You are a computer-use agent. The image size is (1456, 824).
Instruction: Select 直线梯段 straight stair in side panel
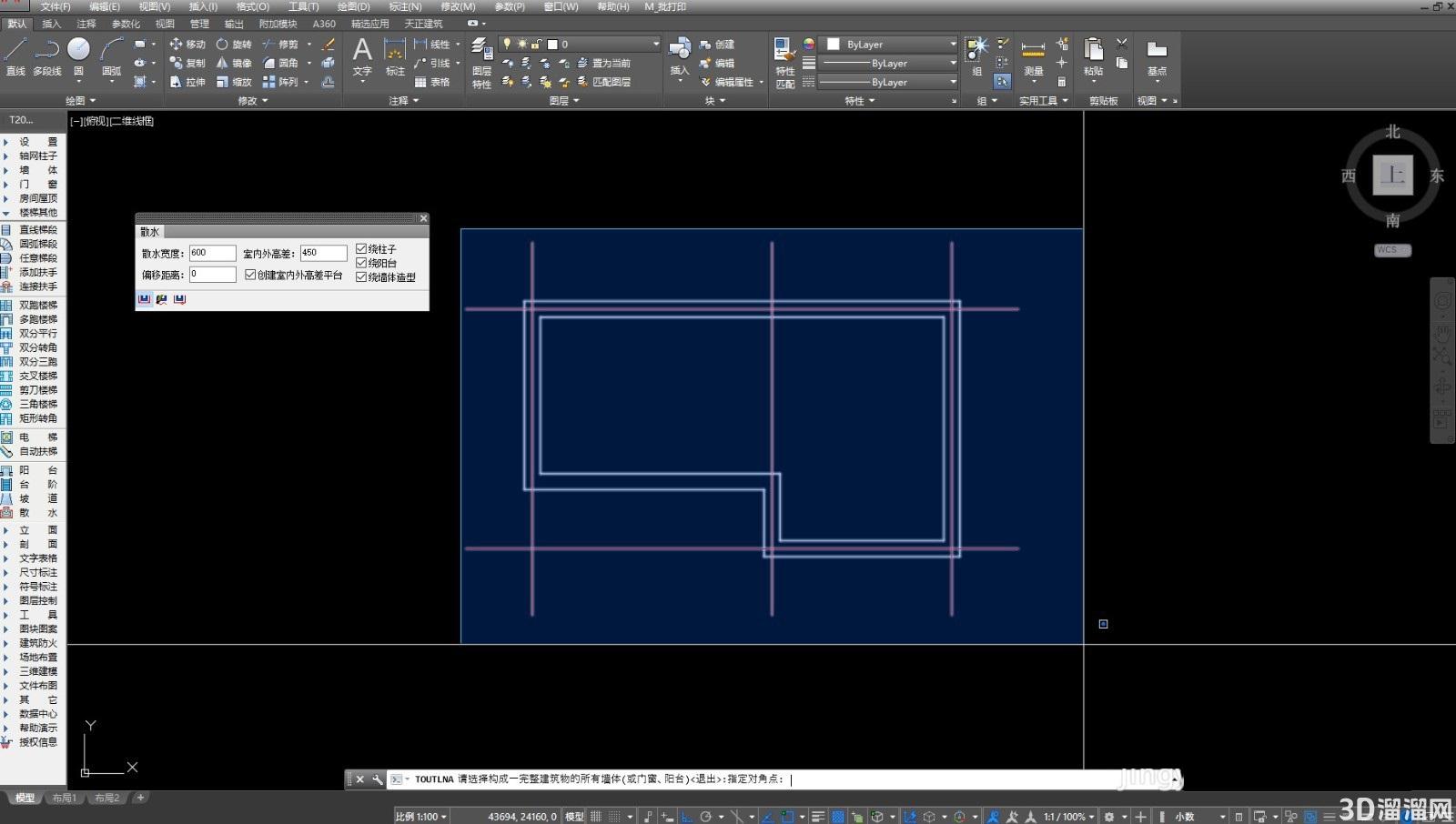coord(31,230)
